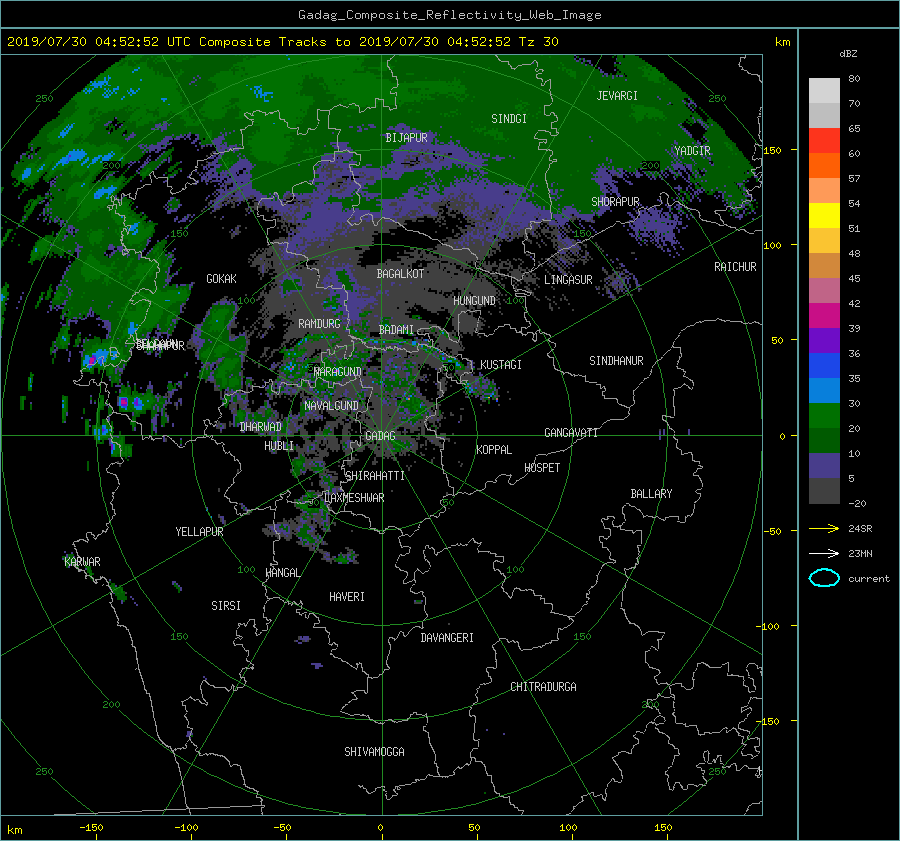
Task: Click the GOKAK city label
Action: coord(221,279)
